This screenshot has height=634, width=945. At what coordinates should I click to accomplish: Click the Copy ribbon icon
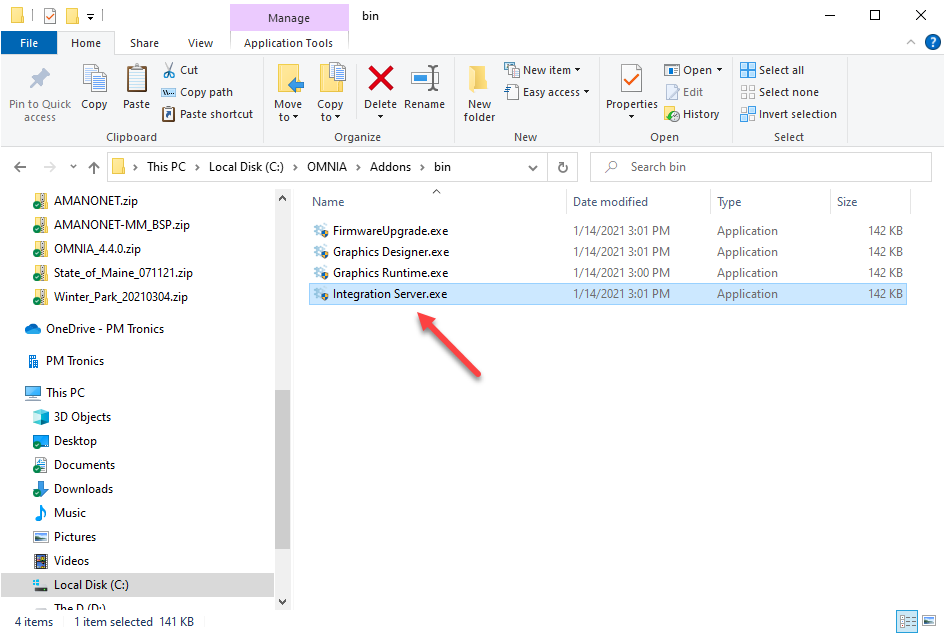pos(94,78)
